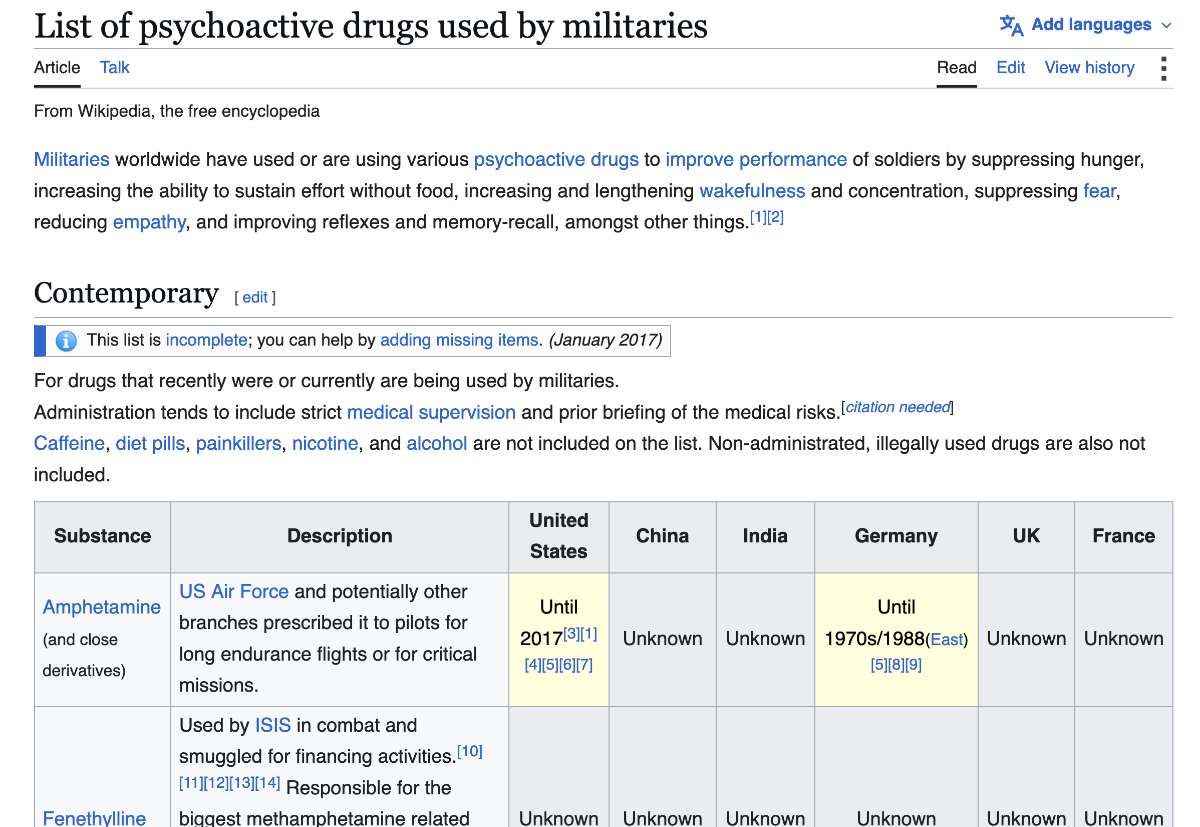The height and width of the screenshot is (827, 1200).
Task: Open the Amphetamine substance link
Action: coord(102,607)
